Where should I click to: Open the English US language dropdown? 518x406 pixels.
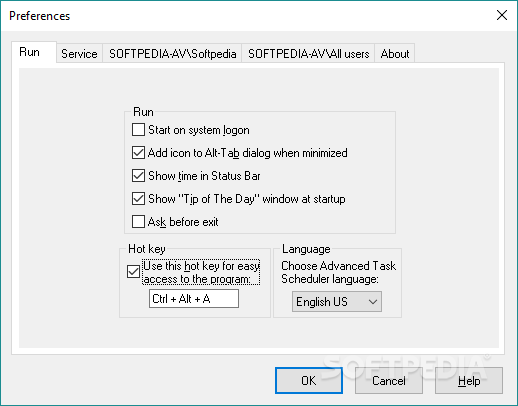[x=337, y=302]
